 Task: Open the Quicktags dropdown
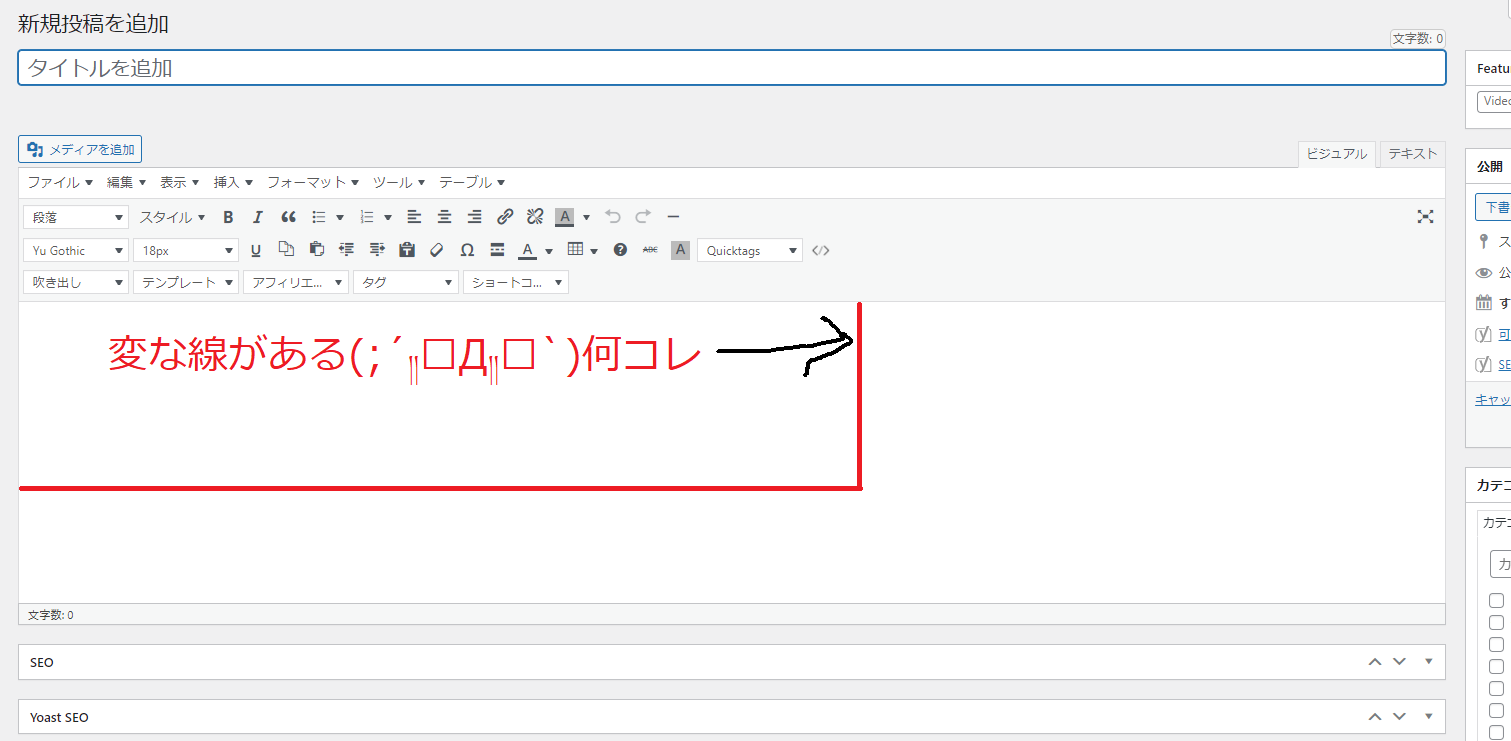click(750, 250)
